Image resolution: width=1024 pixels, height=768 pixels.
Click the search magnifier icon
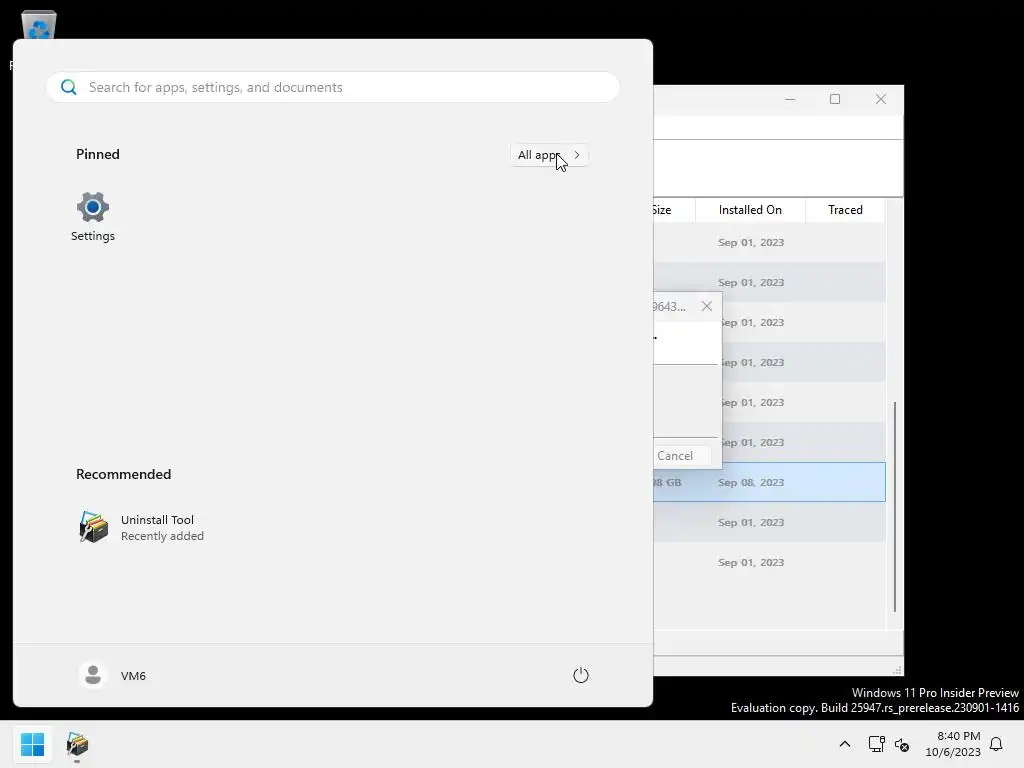point(69,88)
